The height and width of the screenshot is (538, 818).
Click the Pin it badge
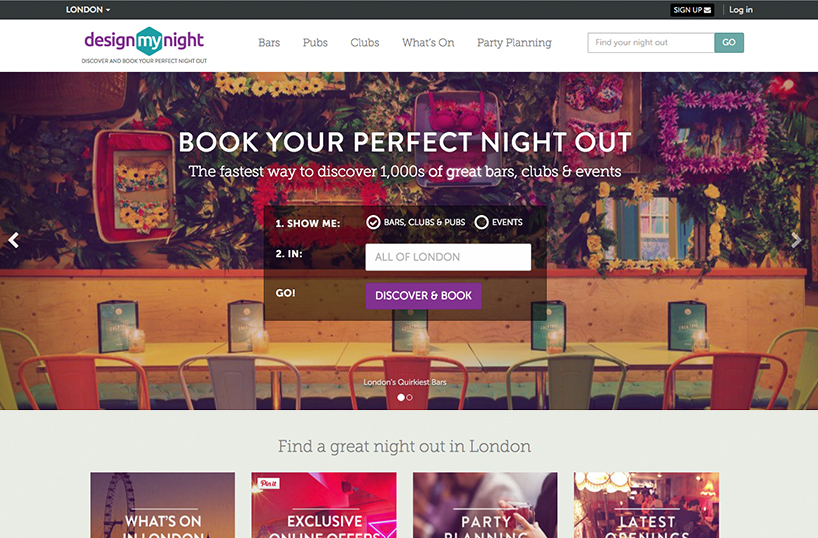coord(269,483)
